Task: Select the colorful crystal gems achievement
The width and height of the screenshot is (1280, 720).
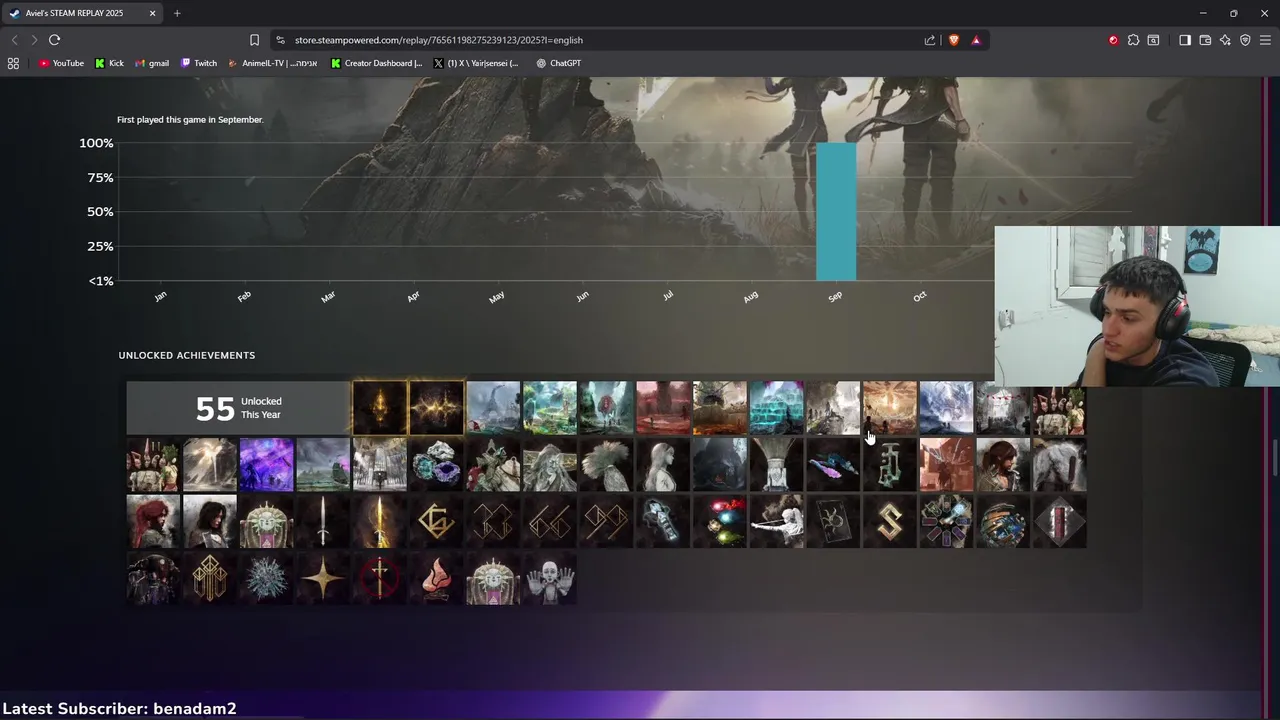Action: click(x=436, y=465)
